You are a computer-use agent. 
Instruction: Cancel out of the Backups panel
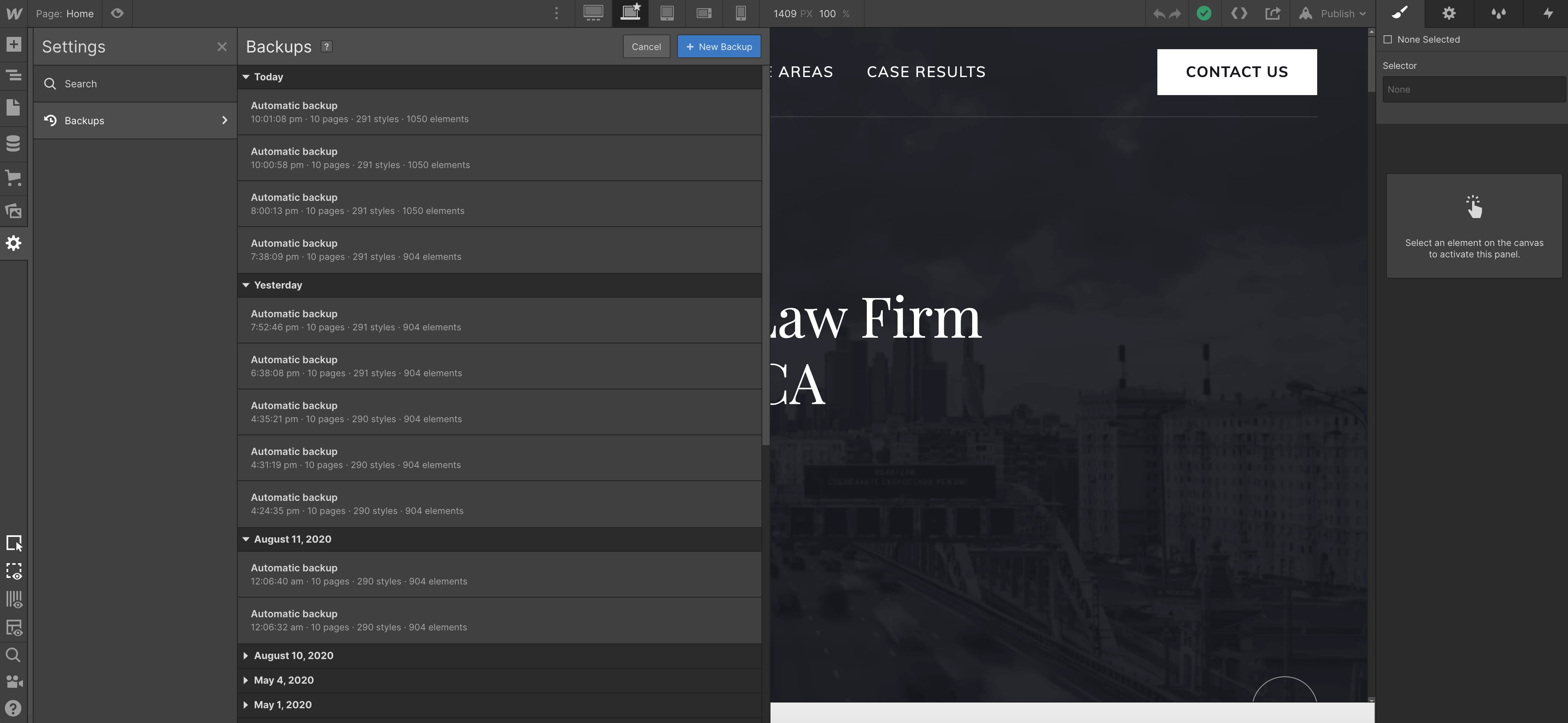[646, 46]
